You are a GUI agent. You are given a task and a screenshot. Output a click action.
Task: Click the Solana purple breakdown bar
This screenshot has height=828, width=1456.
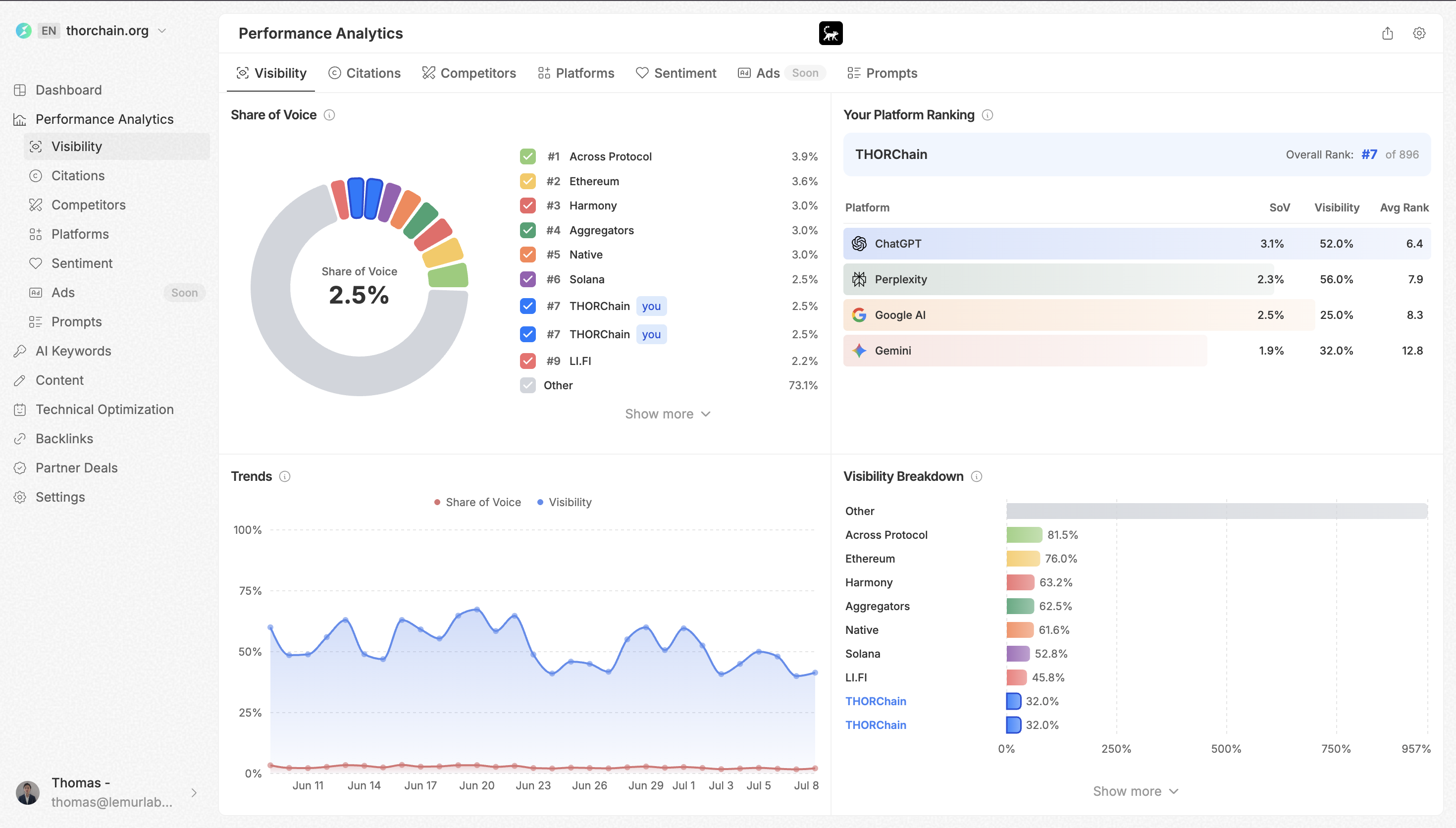point(1018,653)
